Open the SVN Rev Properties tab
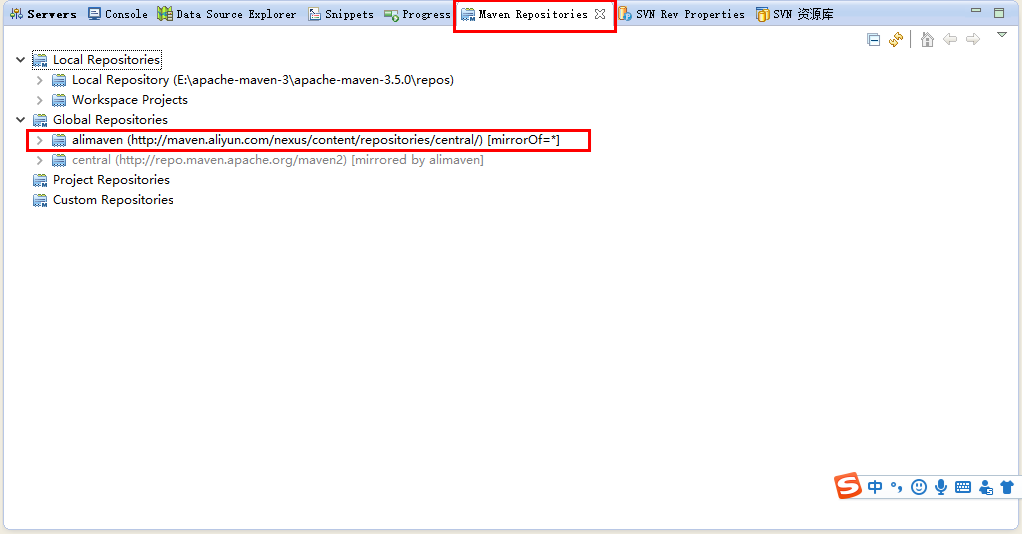Viewport: 1022px width, 534px height. [x=682, y=14]
